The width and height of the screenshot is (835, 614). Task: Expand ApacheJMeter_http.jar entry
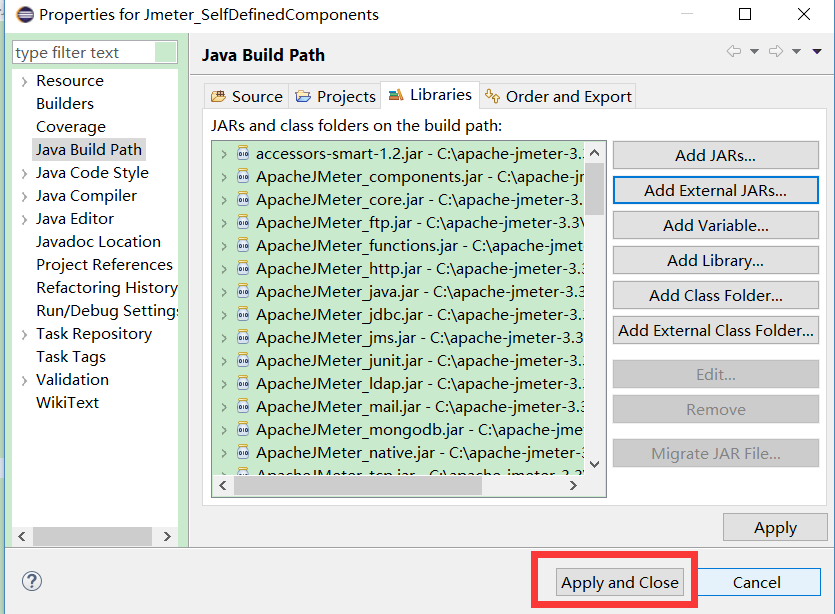click(x=224, y=269)
